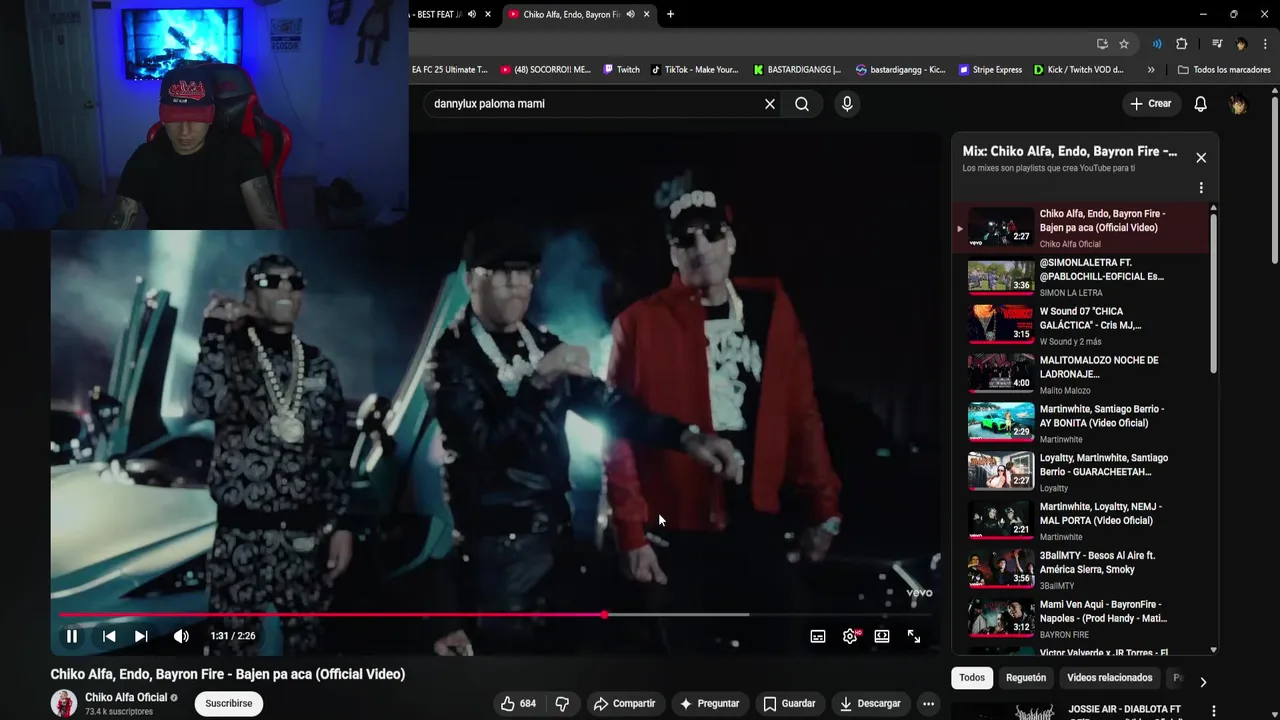Image resolution: width=1280 pixels, height=720 pixels.
Task: Mute audio on the BEST FEAT tab
Action: [471, 14]
